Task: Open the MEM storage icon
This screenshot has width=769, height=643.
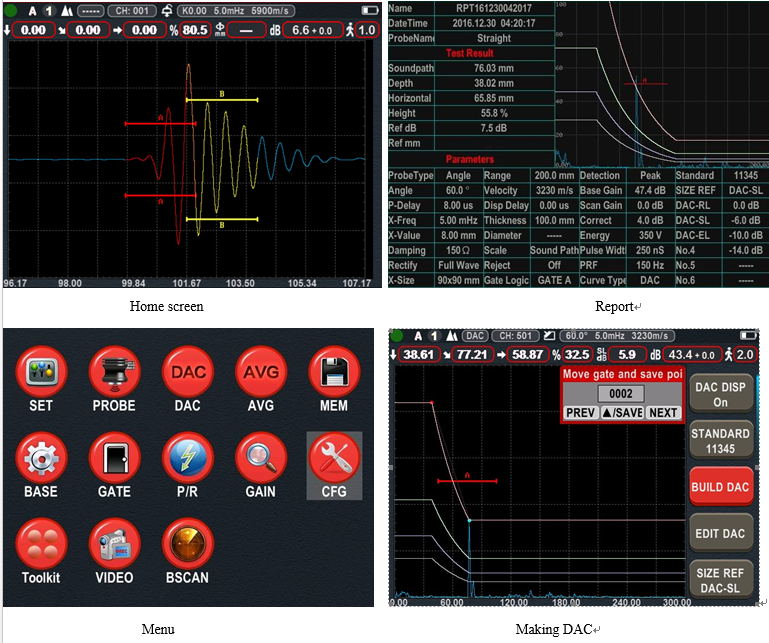Action: tap(334, 374)
